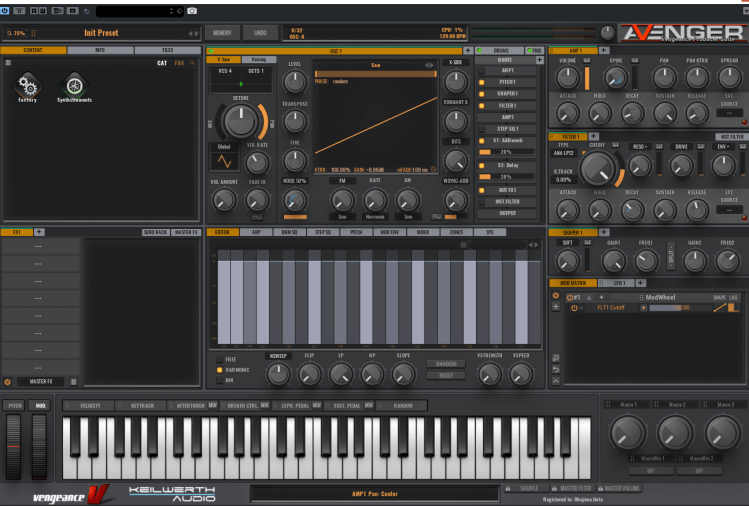Click the search magnifier beside FAV

(x=193, y=62)
